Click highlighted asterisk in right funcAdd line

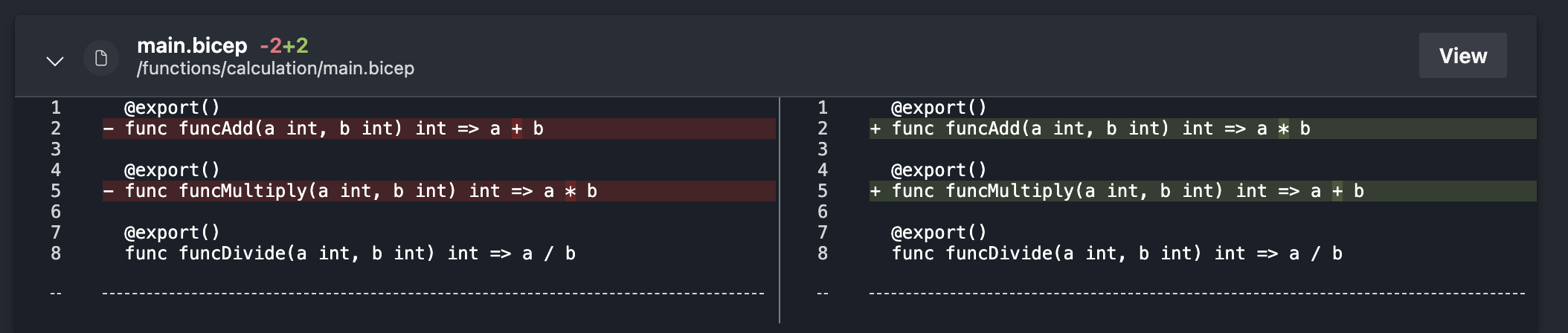(1283, 129)
